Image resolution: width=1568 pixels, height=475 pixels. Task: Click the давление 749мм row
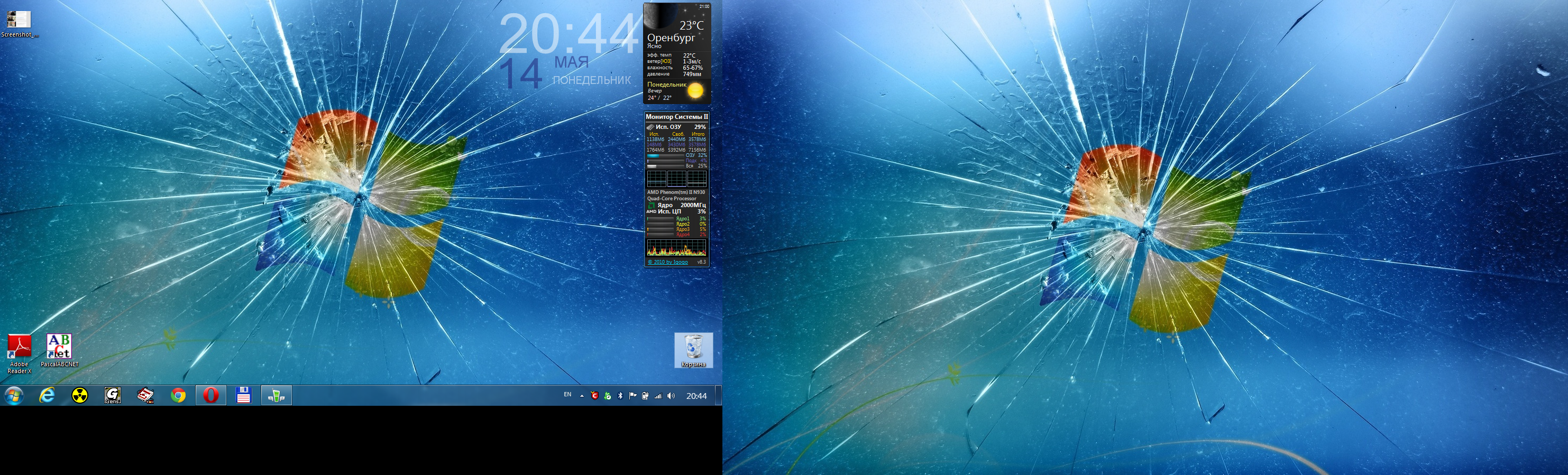pos(674,74)
